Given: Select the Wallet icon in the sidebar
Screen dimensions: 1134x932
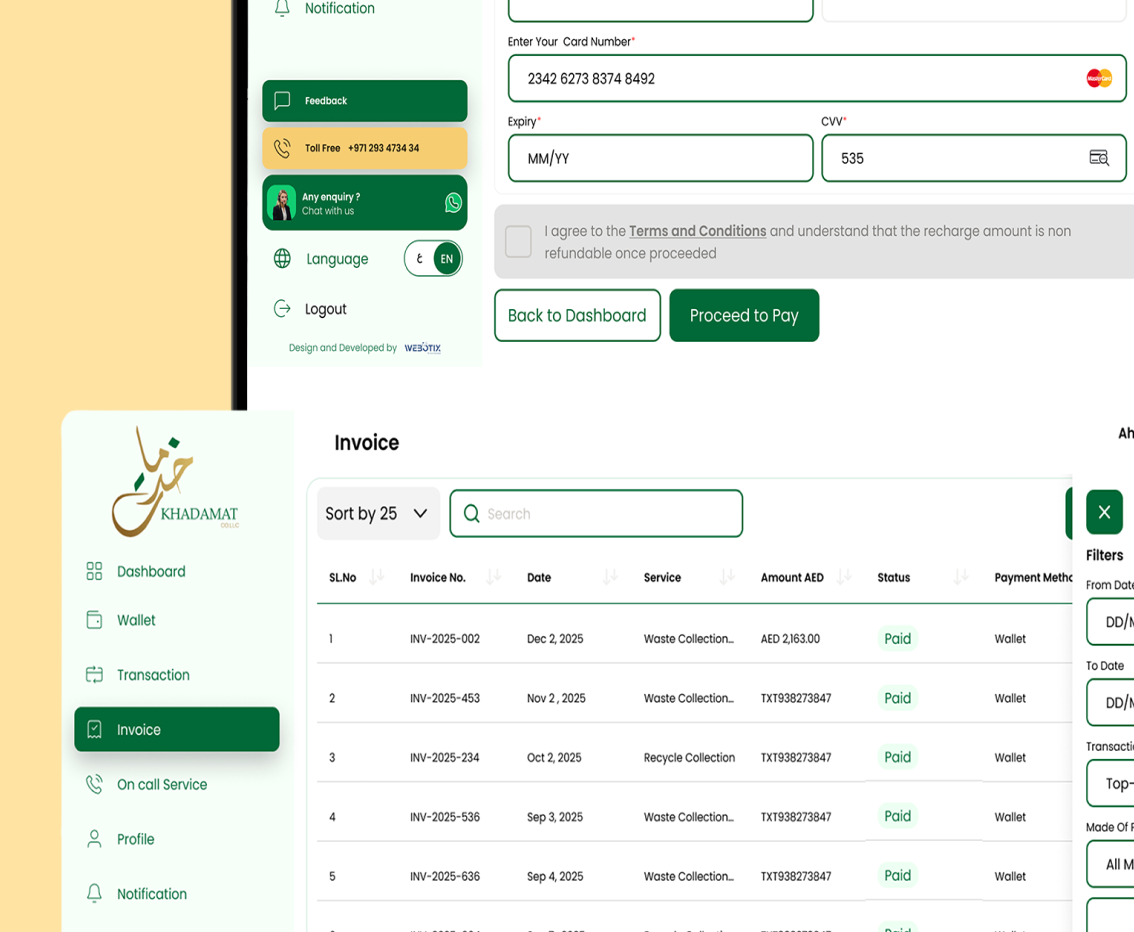Looking at the screenshot, I should click(95, 620).
